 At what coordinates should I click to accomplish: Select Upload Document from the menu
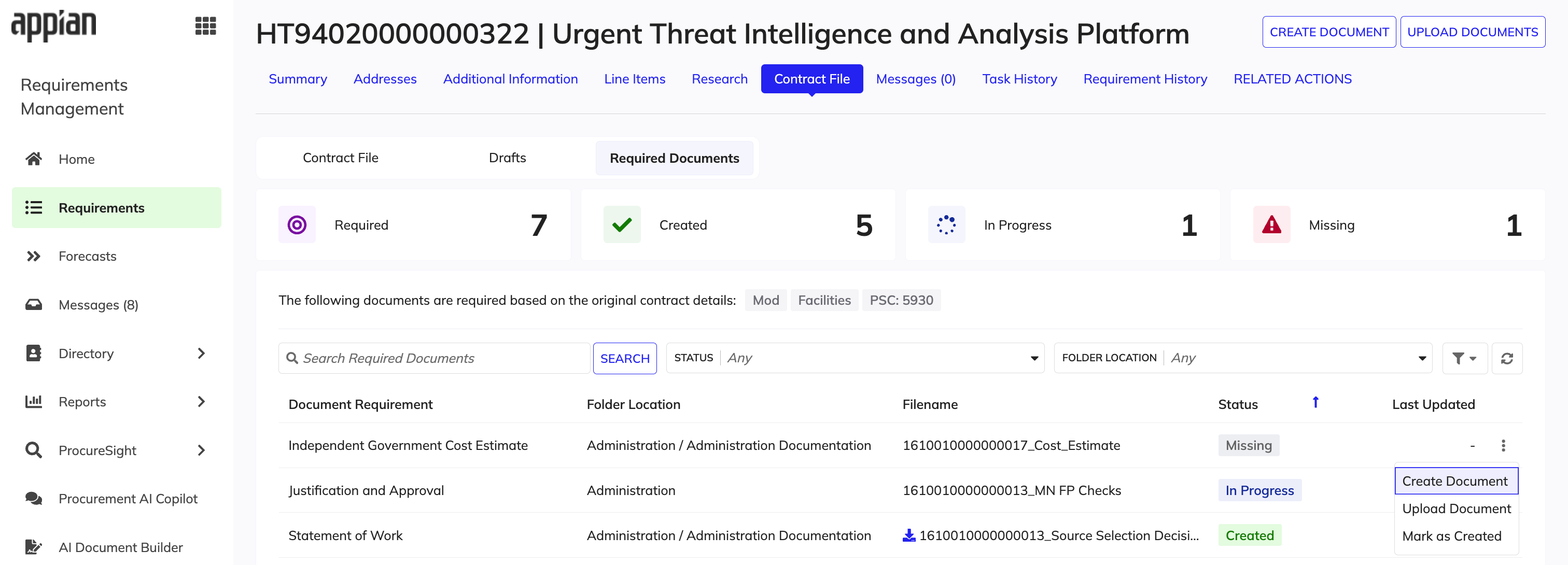(x=1456, y=508)
